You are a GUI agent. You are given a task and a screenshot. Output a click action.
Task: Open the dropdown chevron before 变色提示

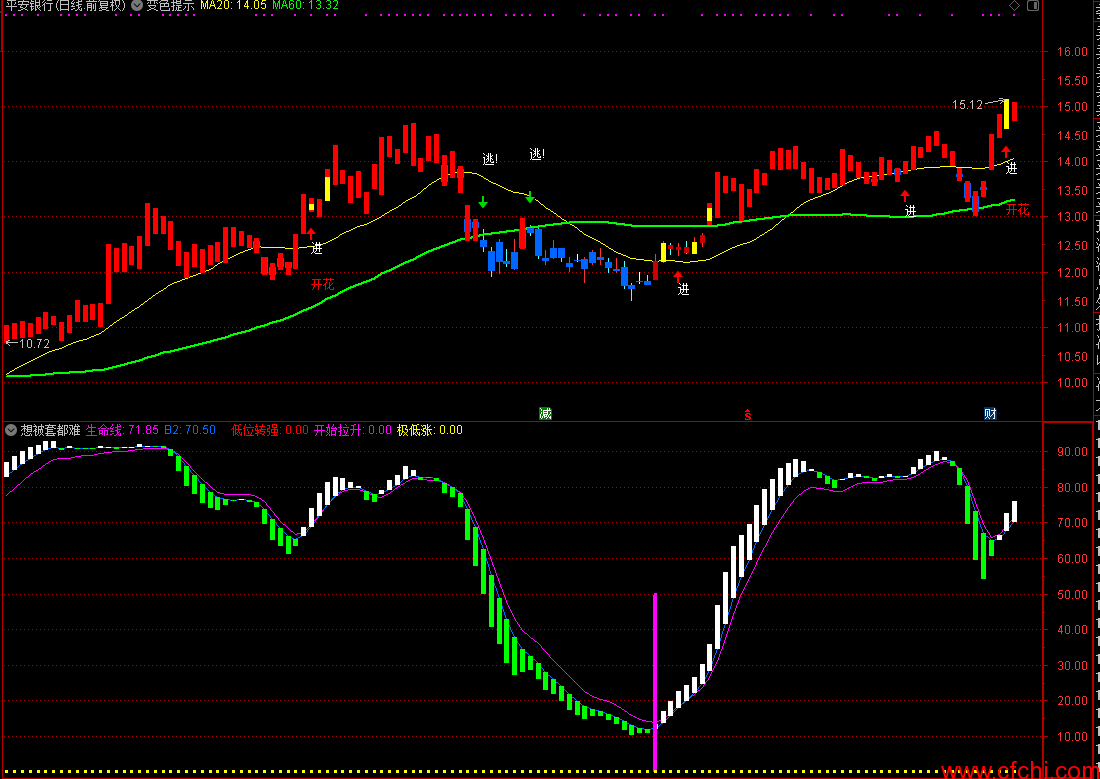137,6
